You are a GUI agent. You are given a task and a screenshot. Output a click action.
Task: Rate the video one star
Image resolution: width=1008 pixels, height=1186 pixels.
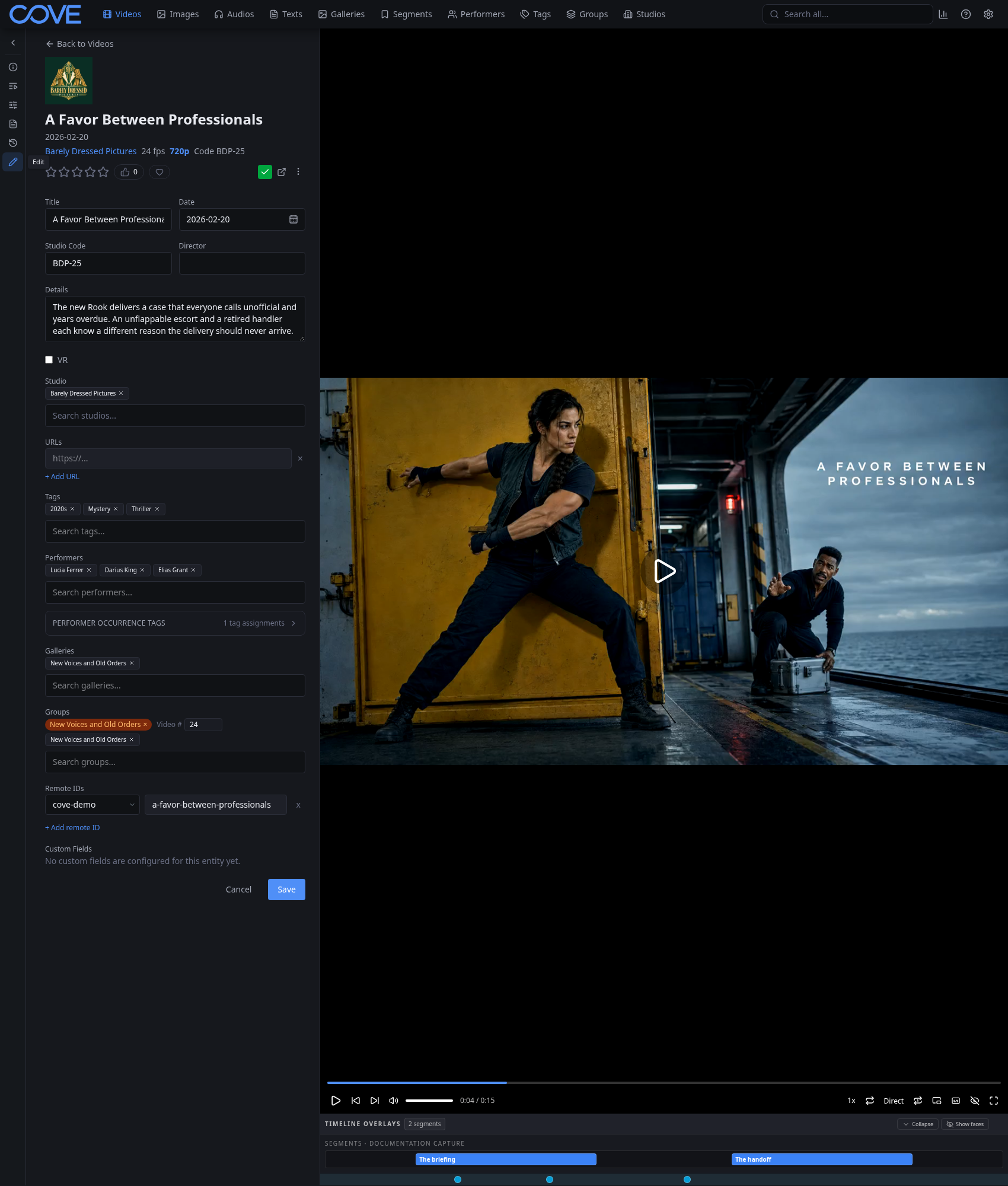tap(51, 172)
